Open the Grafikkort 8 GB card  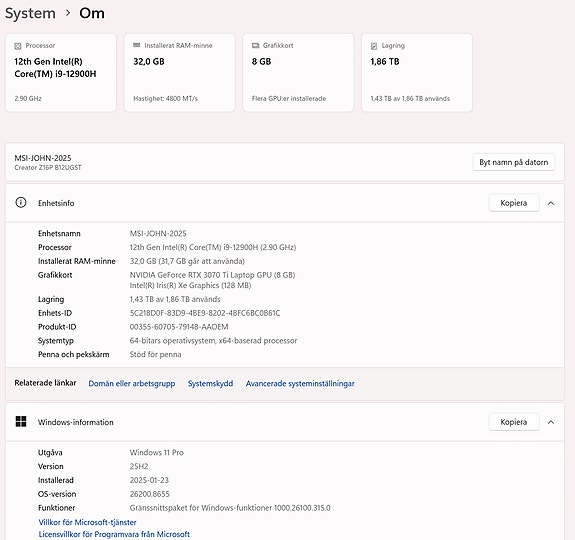(x=298, y=73)
